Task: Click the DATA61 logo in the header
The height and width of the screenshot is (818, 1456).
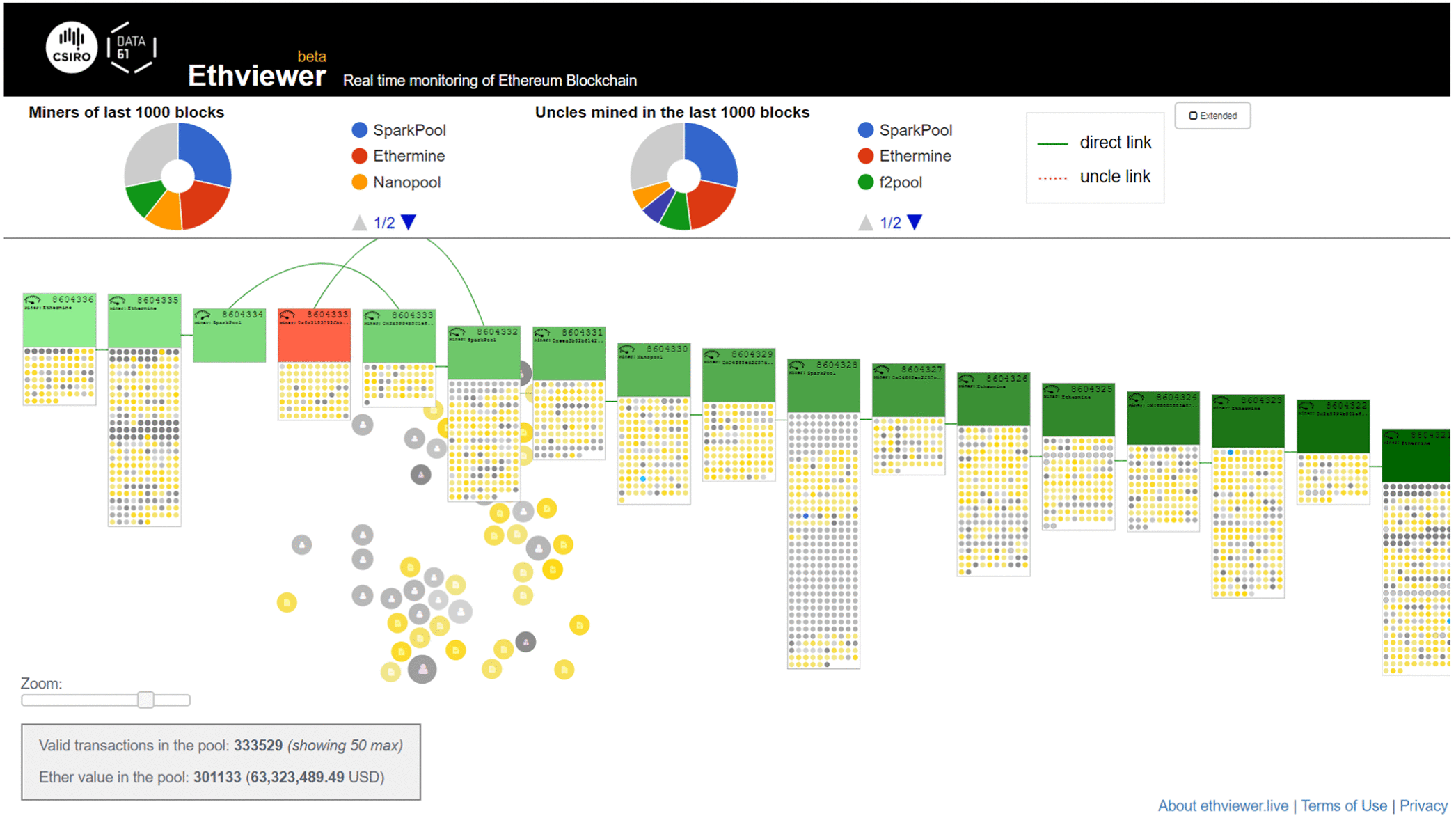Action: (x=131, y=47)
